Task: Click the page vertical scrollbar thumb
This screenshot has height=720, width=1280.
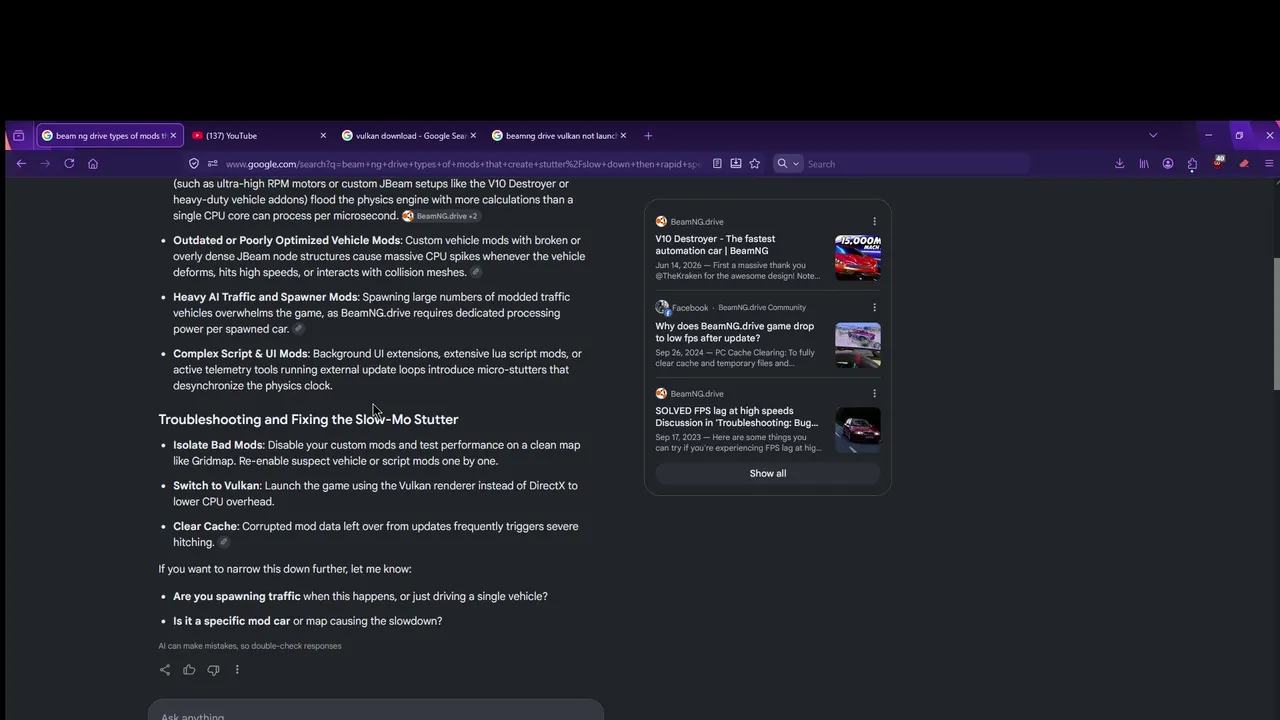Action: click(1276, 325)
